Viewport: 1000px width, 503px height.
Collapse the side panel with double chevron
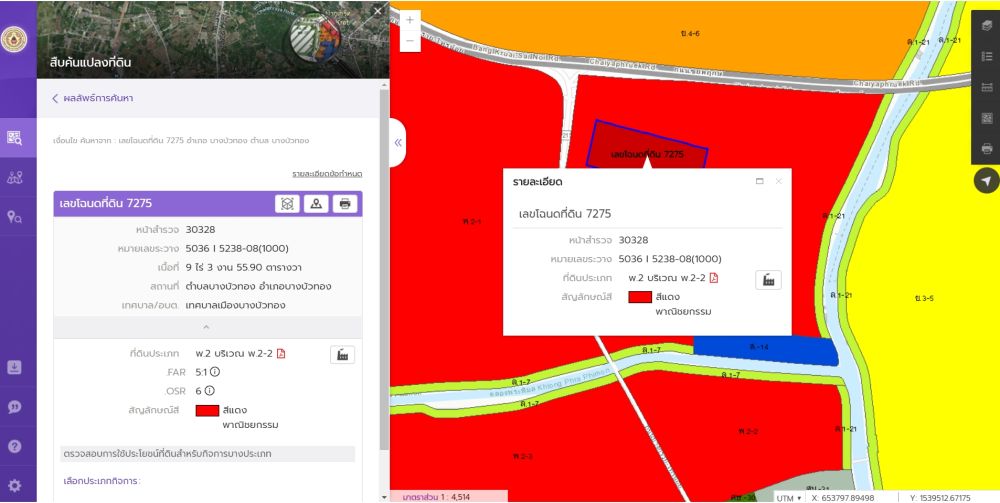click(398, 143)
